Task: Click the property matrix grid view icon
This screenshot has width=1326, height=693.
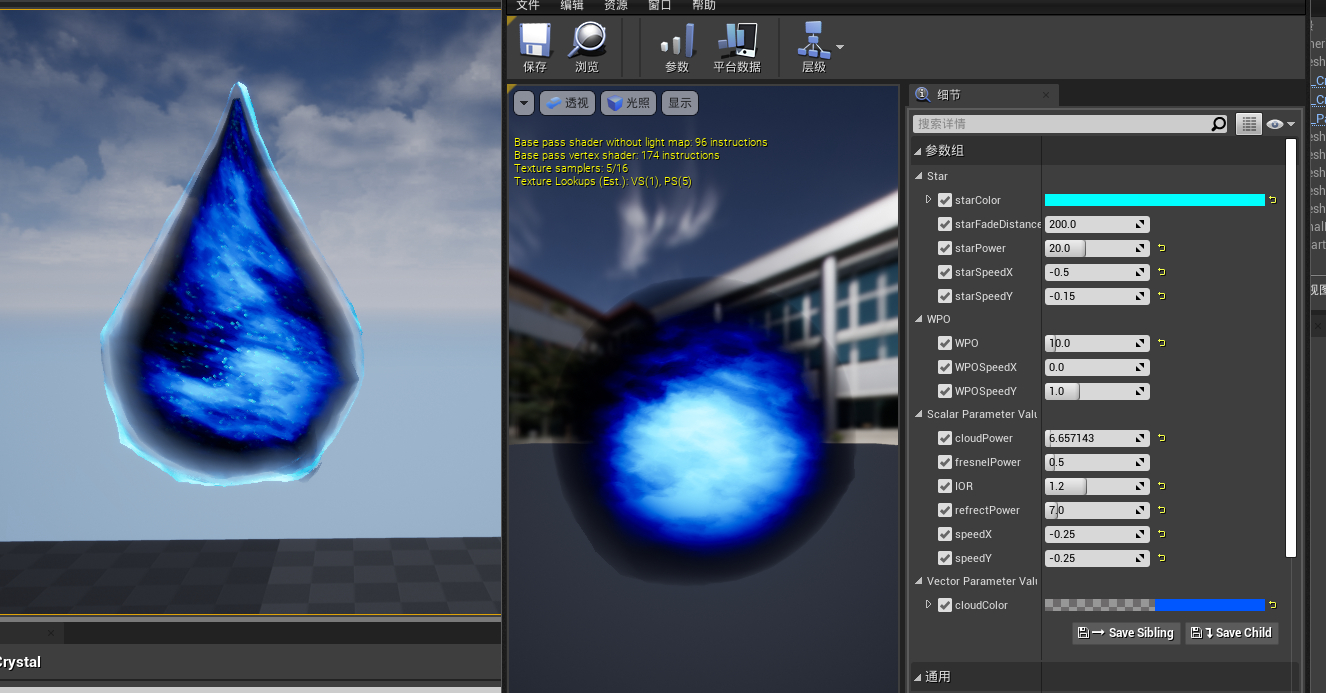Action: point(1248,124)
